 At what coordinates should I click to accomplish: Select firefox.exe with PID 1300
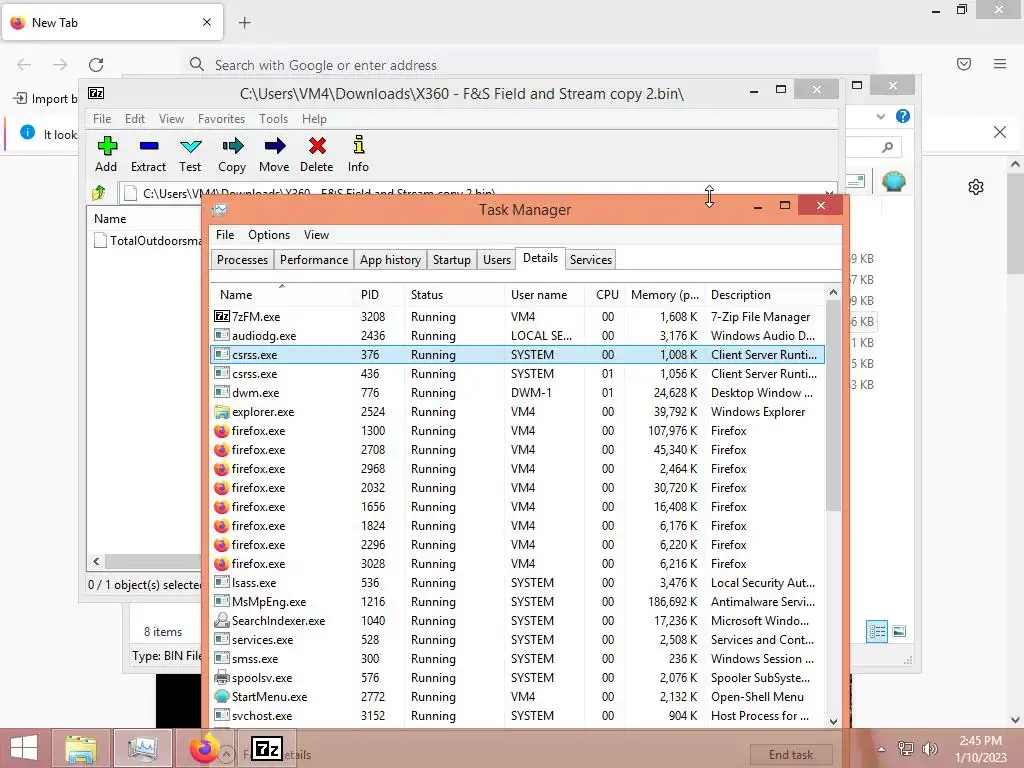pyautogui.click(x=517, y=430)
